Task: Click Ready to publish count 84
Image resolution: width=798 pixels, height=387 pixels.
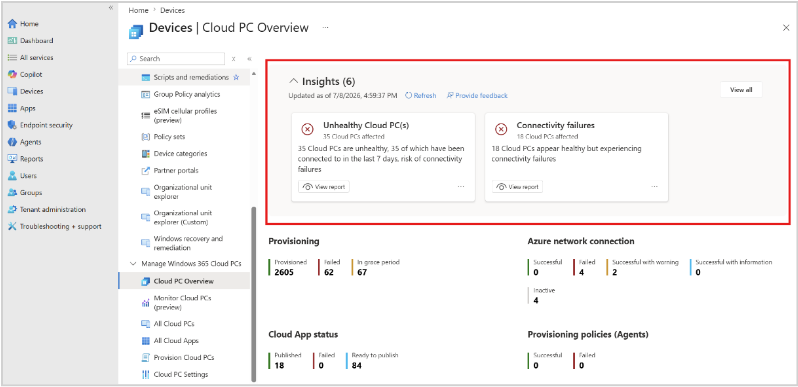Action: pyautogui.click(x=357, y=365)
